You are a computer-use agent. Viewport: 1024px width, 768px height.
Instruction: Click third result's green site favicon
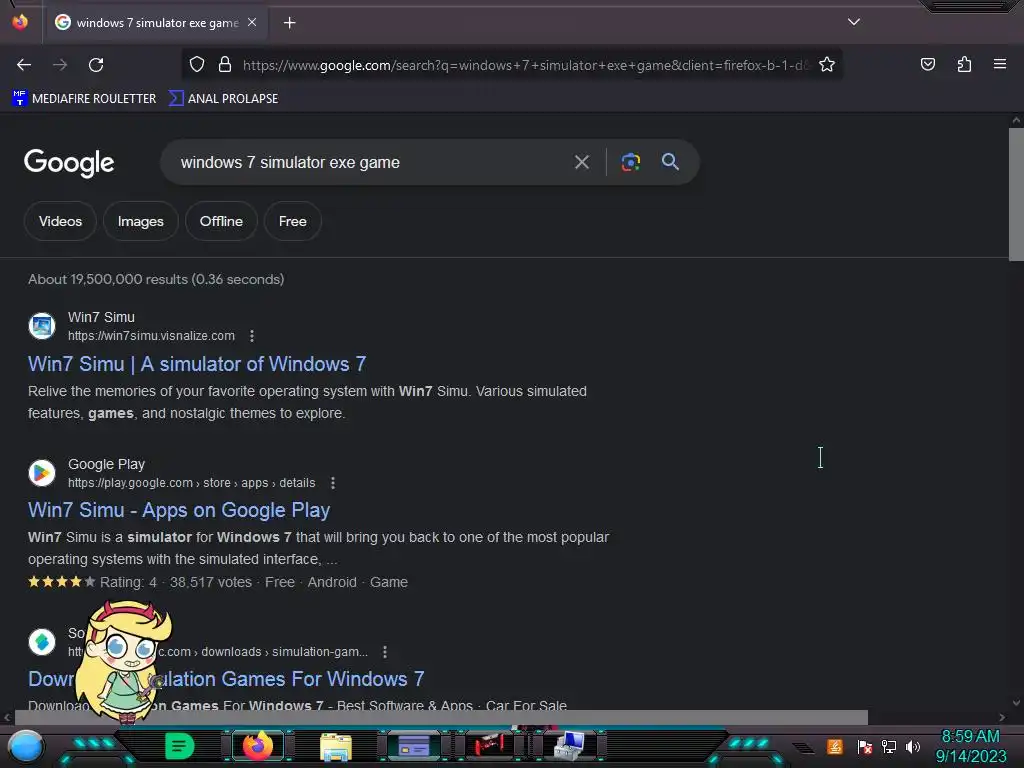click(42, 642)
